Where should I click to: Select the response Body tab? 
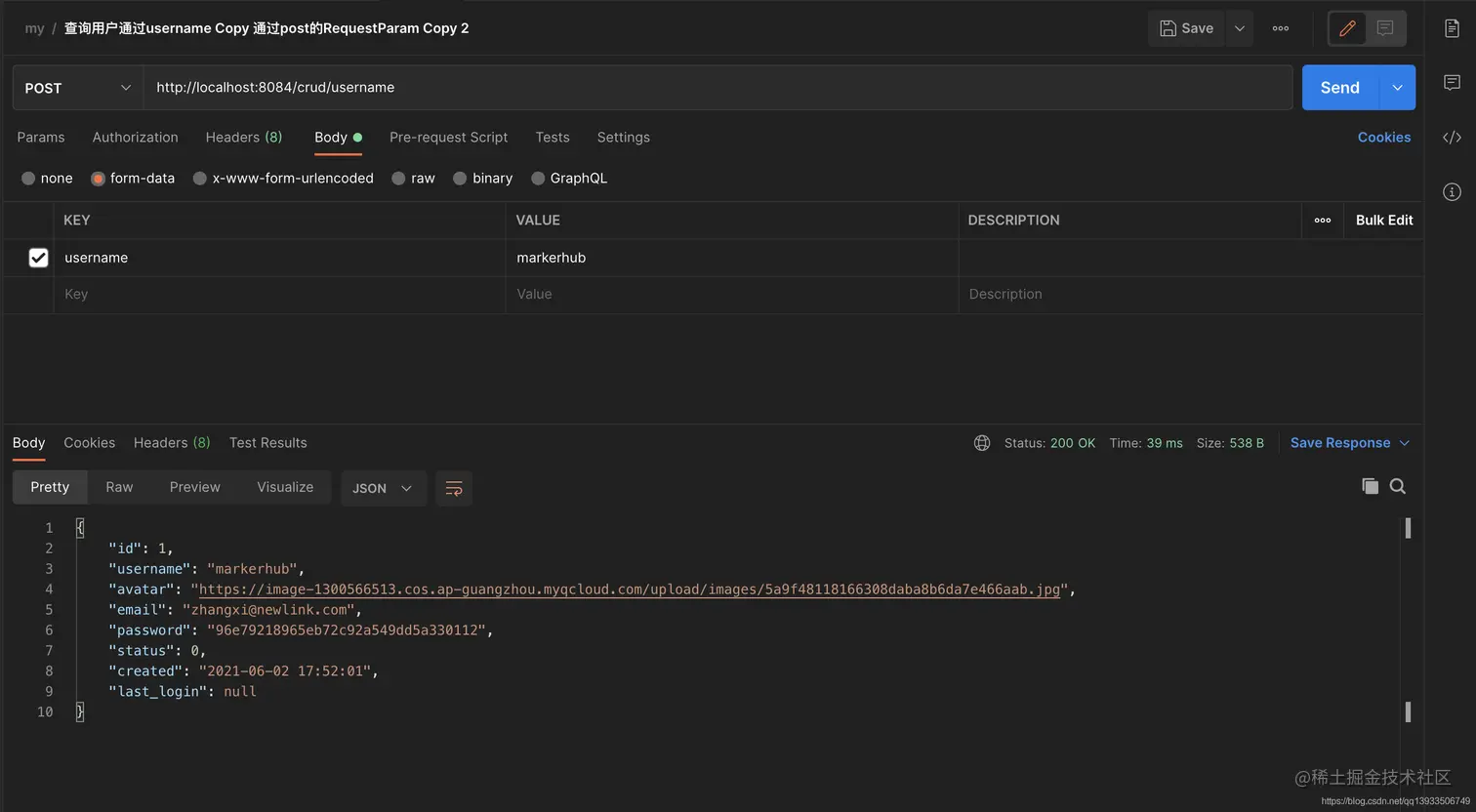(x=29, y=443)
